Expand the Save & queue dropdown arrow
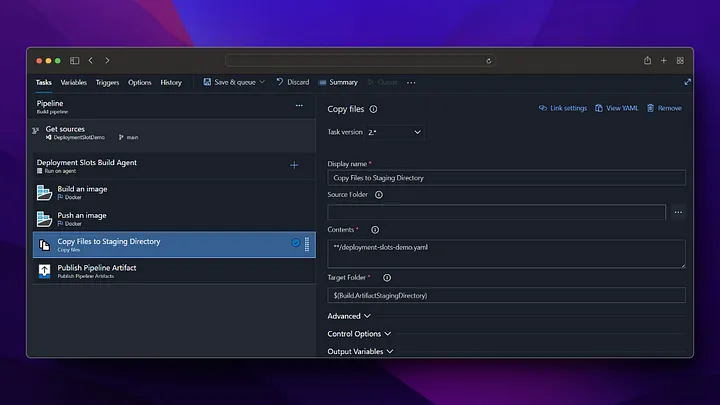The image size is (720, 405). pyautogui.click(x=262, y=82)
